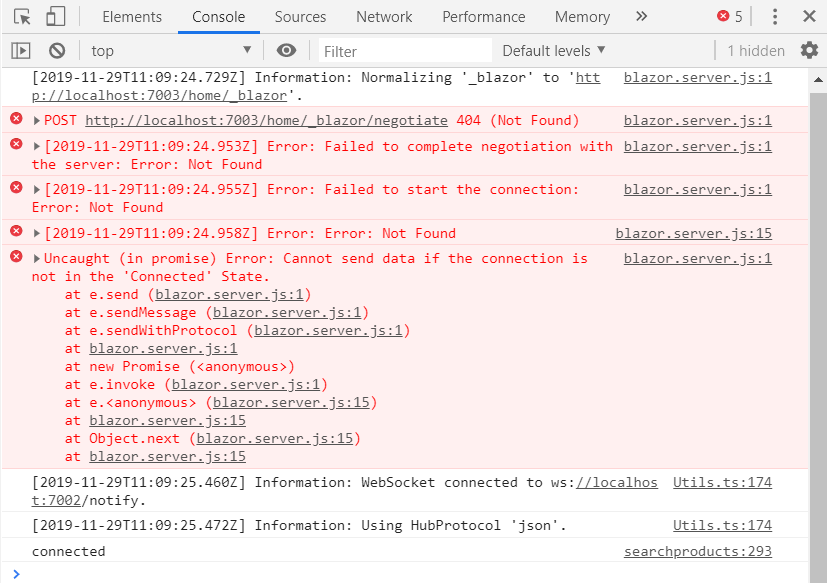Open the searchproducts:293 source link
This screenshot has height=583, width=827.
pos(698,551)
